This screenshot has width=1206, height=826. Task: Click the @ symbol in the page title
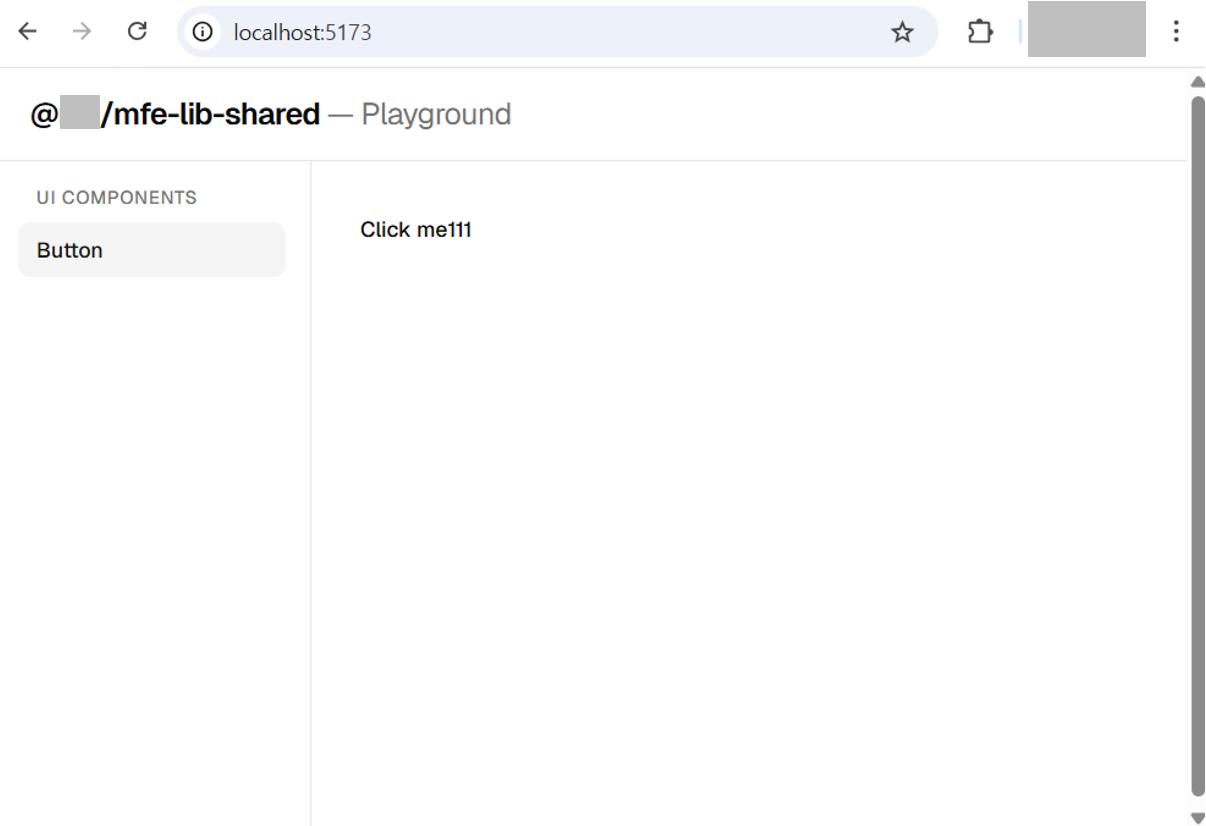[x=44, y=115]
